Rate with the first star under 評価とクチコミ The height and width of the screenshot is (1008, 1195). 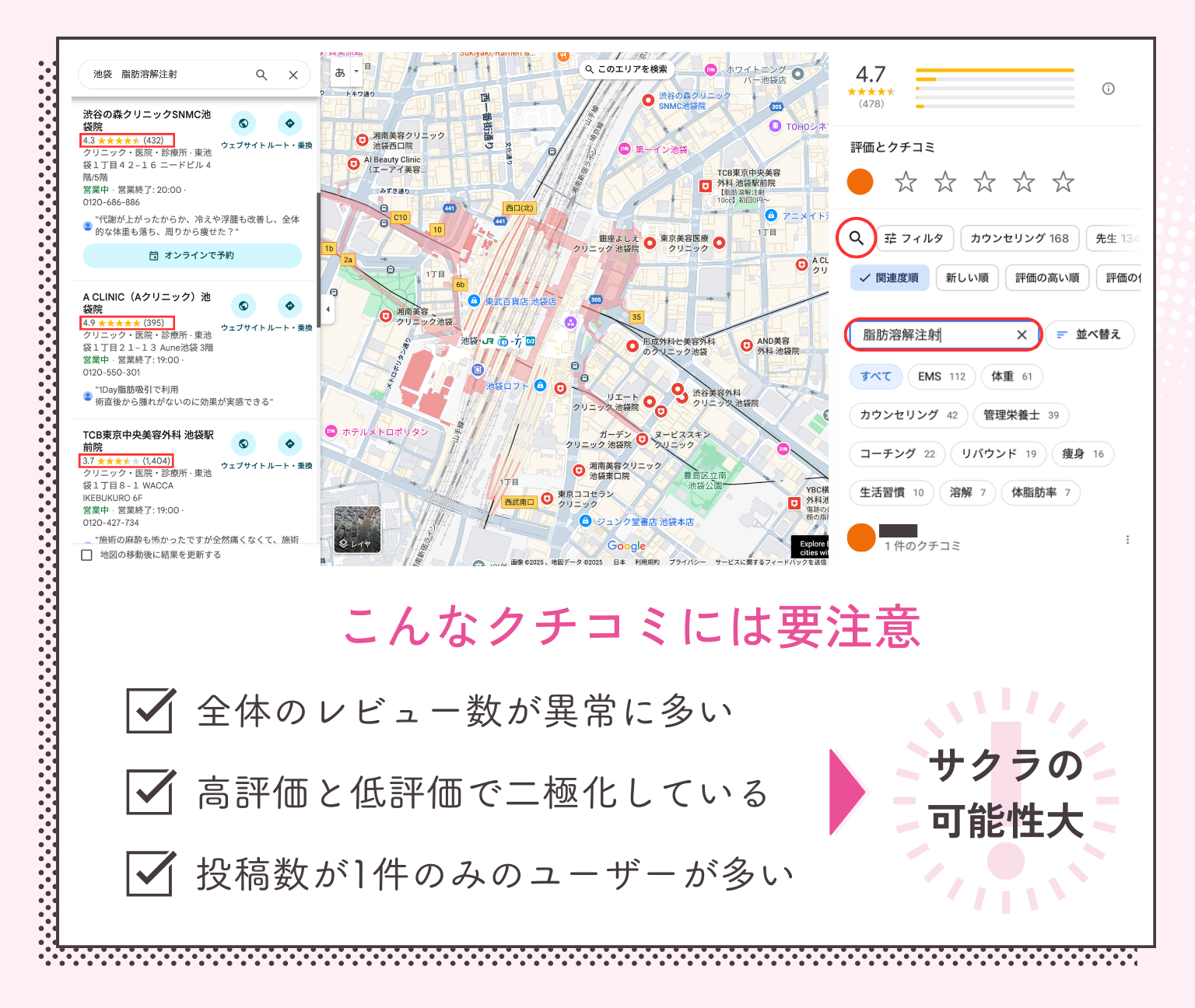coord(905,182)
